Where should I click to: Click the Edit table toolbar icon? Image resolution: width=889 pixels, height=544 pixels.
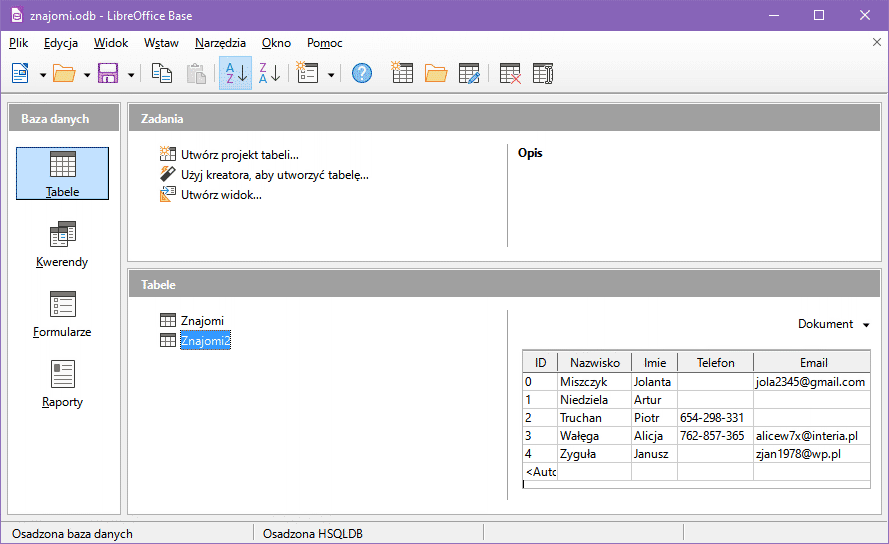[x=469, y=73]
